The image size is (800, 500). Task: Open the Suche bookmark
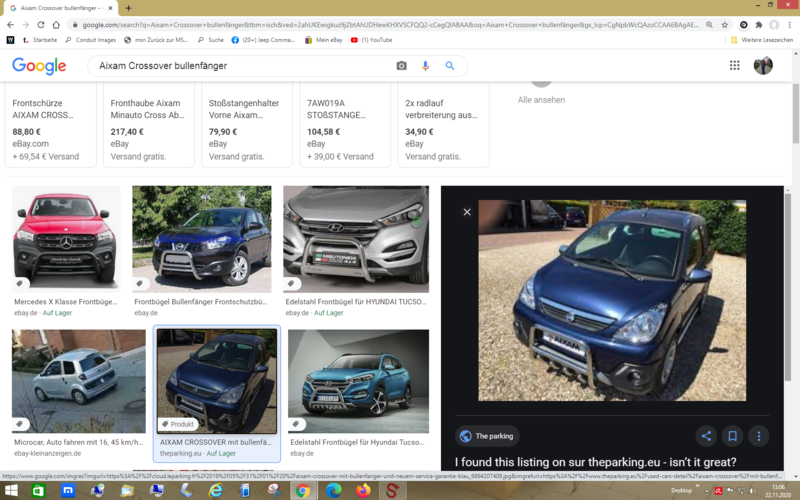tap(210, 40)
